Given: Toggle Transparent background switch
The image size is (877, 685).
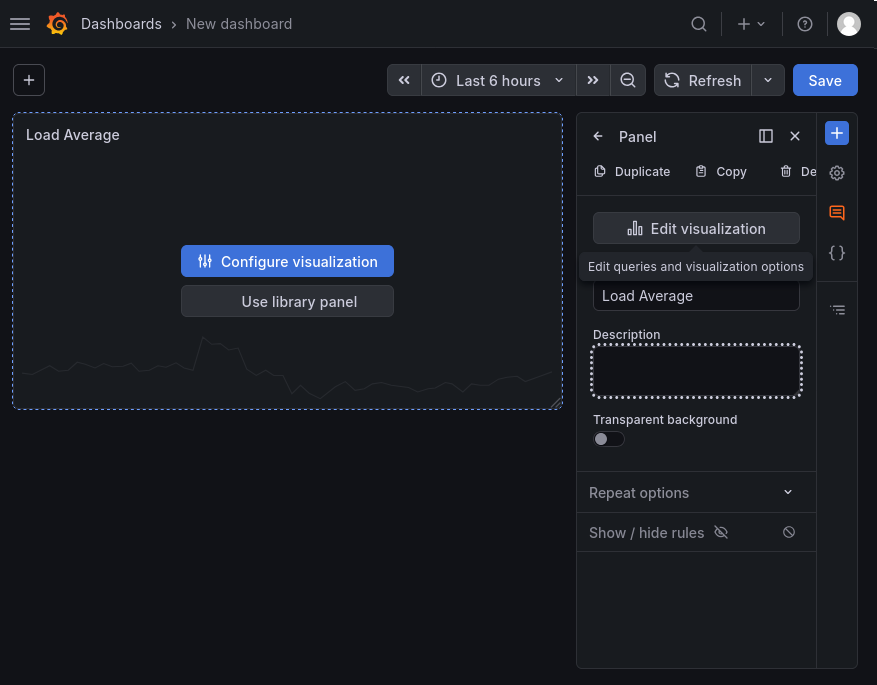Looking at the screenshot, I should [x=609, y=439].
